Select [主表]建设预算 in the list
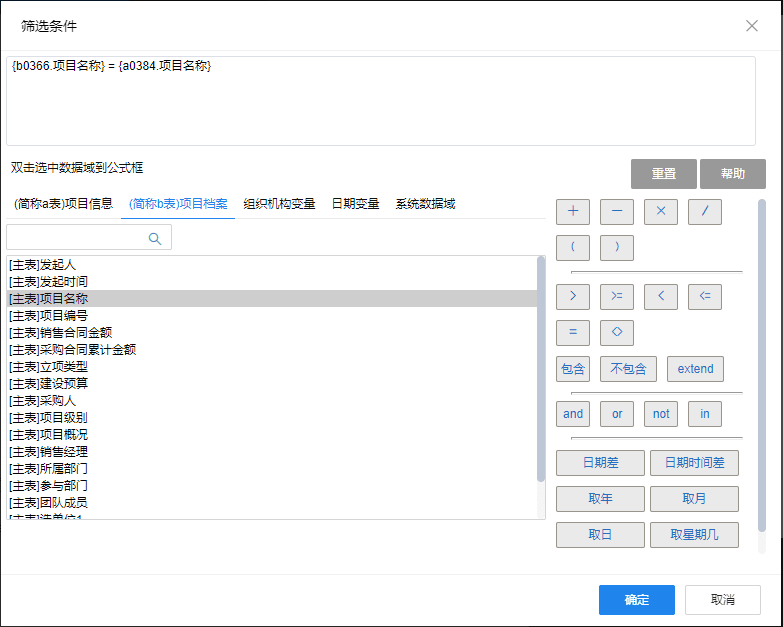The height and width of the screenshot is (627, 783). (272, 383)
